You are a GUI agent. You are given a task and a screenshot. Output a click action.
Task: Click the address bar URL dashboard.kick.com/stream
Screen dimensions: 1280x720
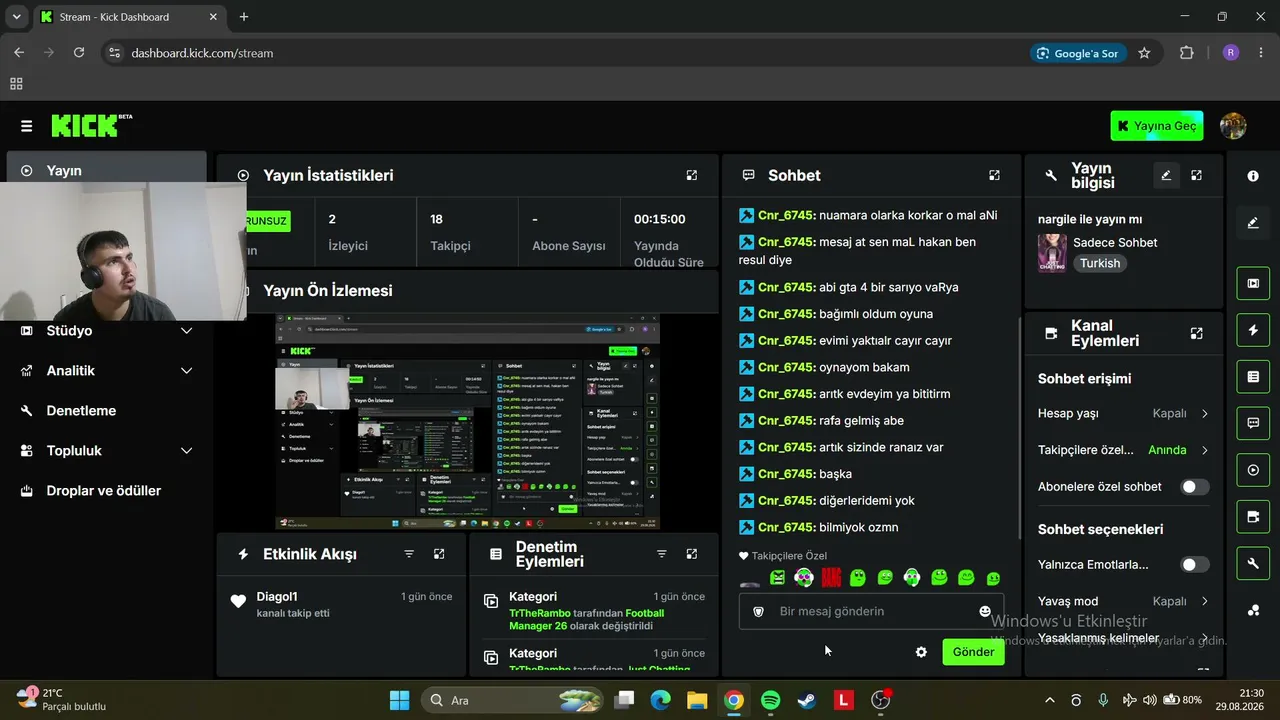[202, 53]
